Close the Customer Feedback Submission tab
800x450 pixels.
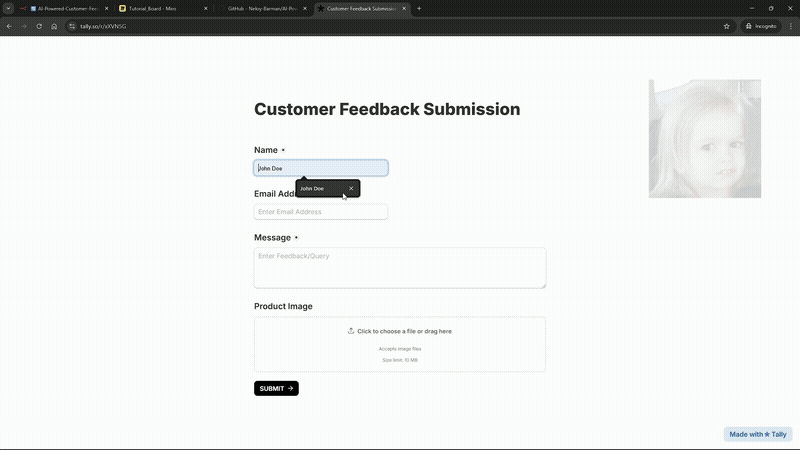pos(404,8)
